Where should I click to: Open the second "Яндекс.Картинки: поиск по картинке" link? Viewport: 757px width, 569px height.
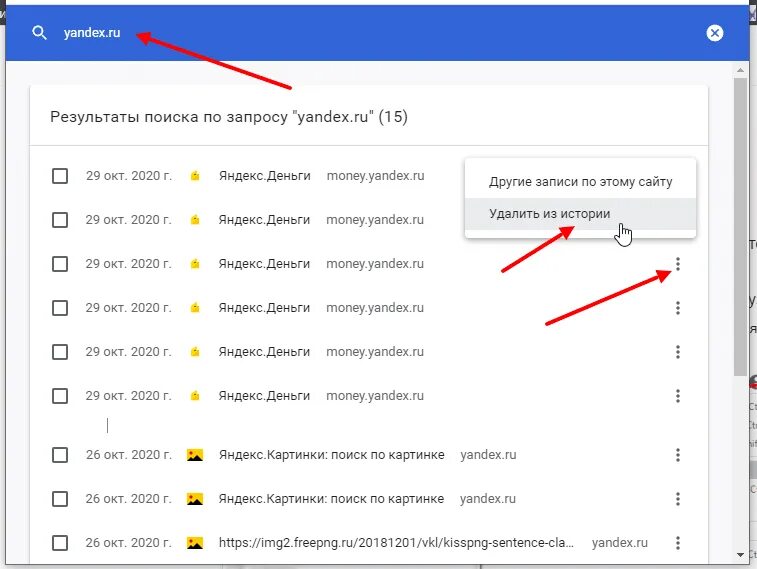(331, 499)
